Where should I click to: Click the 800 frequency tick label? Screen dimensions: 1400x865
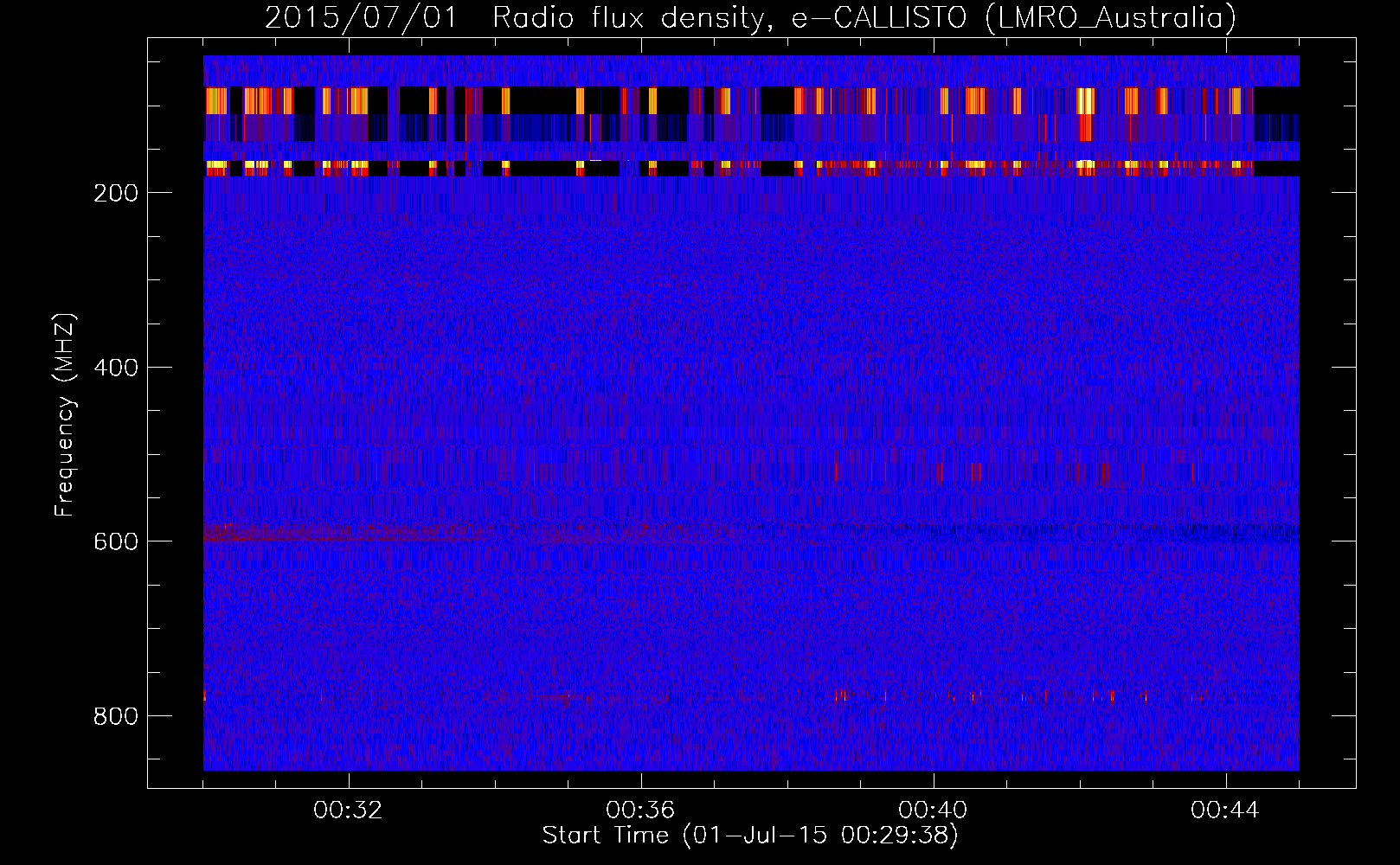tap(116, 716)
